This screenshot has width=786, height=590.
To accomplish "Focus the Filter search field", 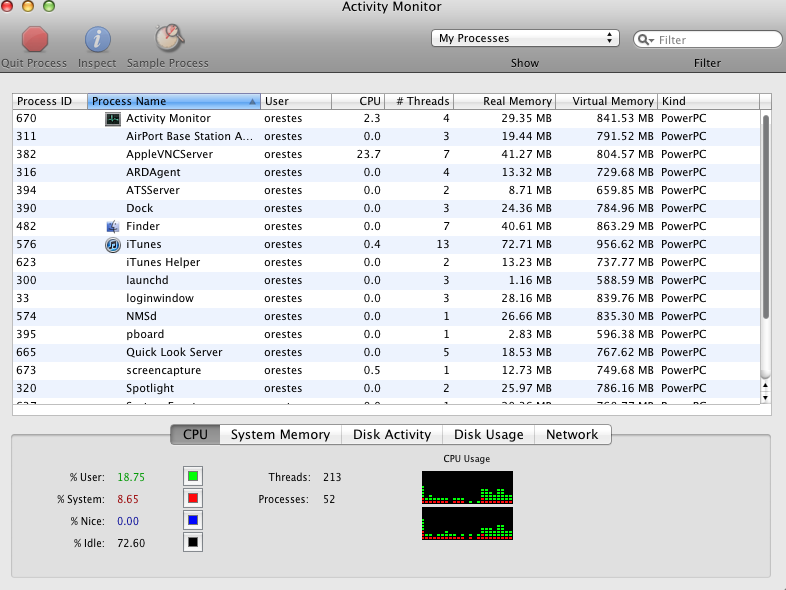I will [x=707, y=40].
